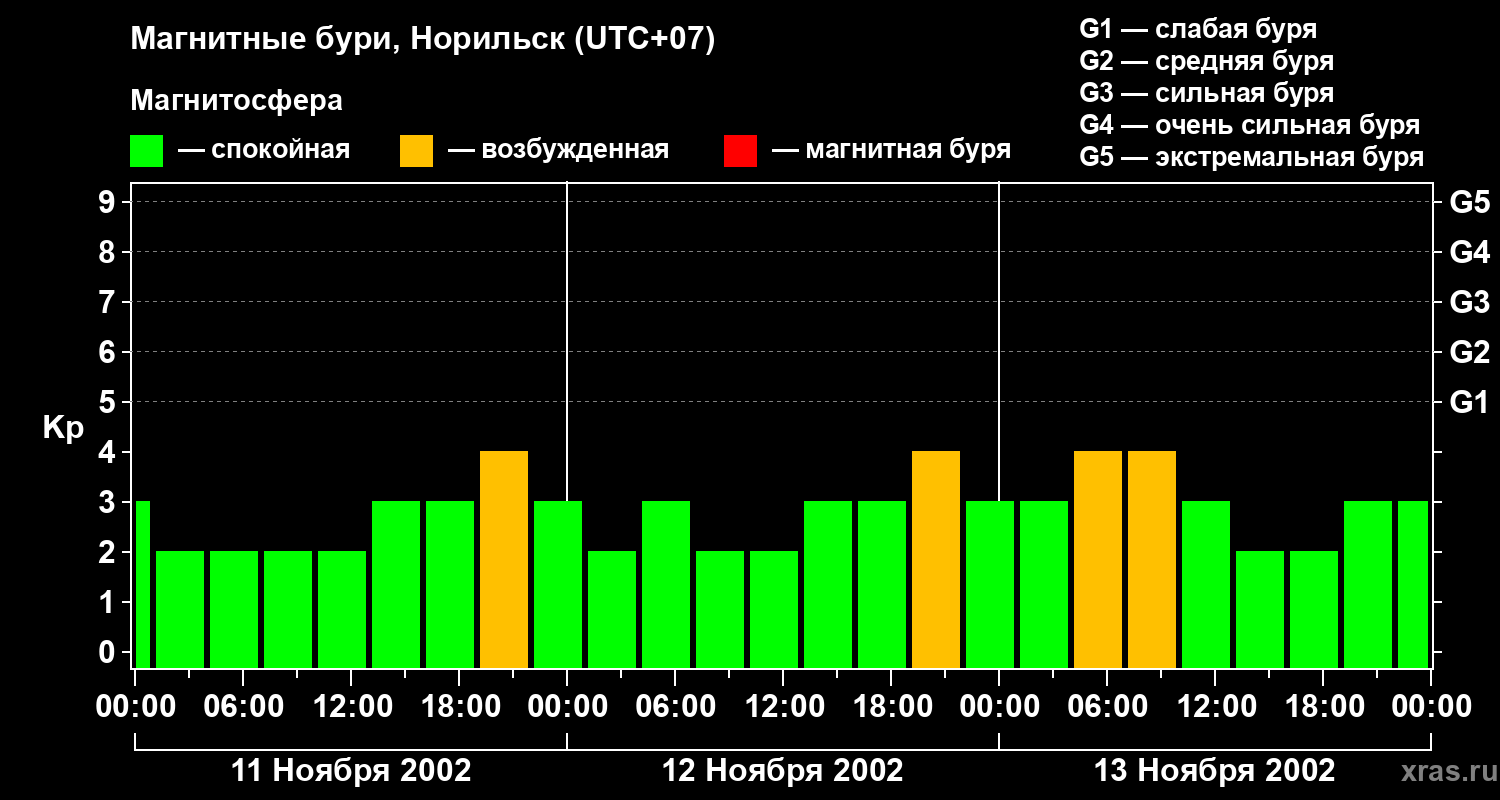Click the red 'магнитная буря' legend swatch
This screenshot has width=1500, height=800.
click(740, 151)
